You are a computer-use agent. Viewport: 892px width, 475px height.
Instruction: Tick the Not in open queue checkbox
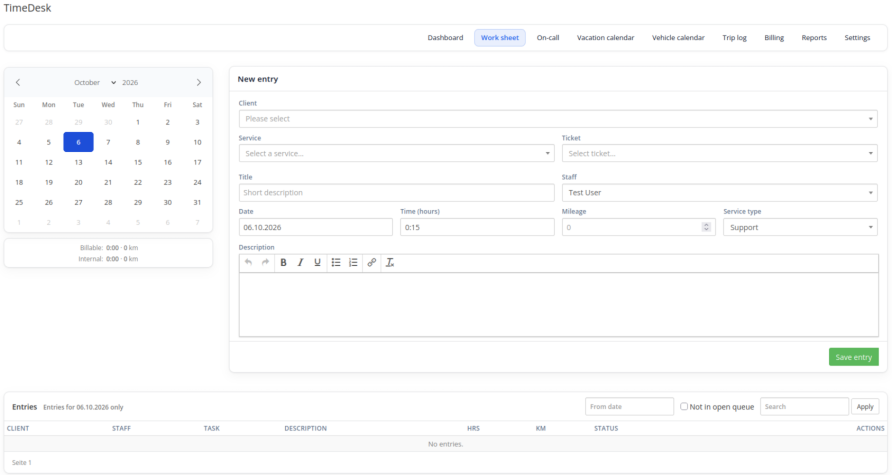click(x=684, y=406)
